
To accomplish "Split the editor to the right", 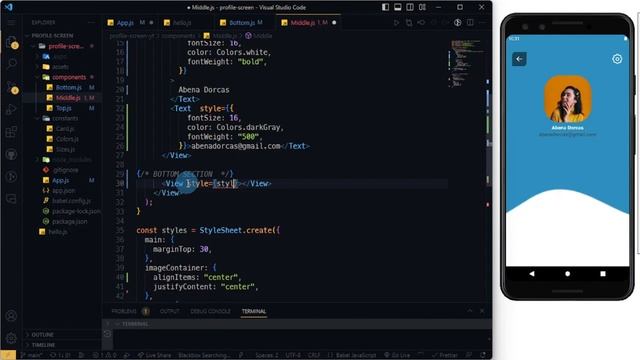I will 470,22.
